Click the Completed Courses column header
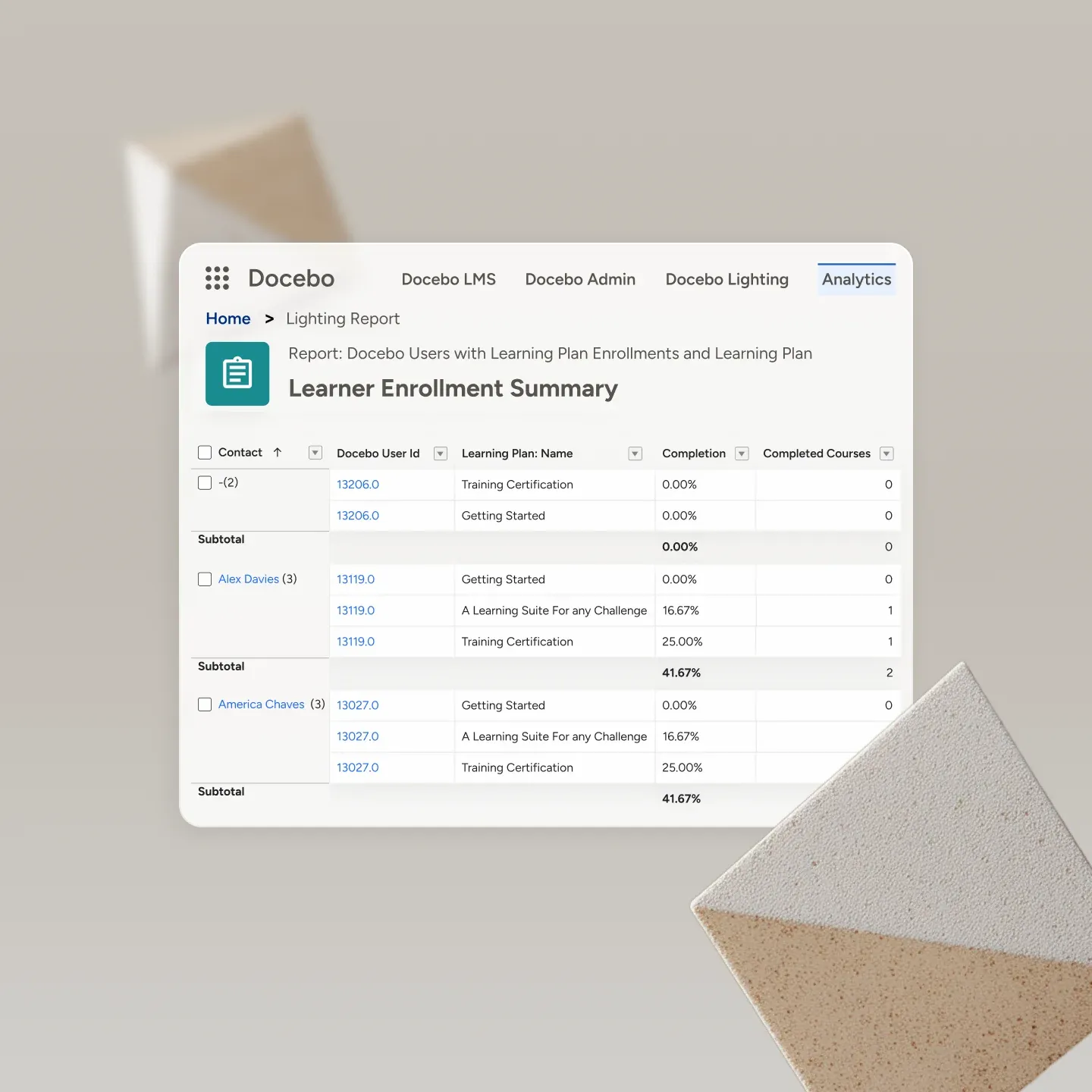This screenshot has height=1092, width=1092. [x=816, y=453]
